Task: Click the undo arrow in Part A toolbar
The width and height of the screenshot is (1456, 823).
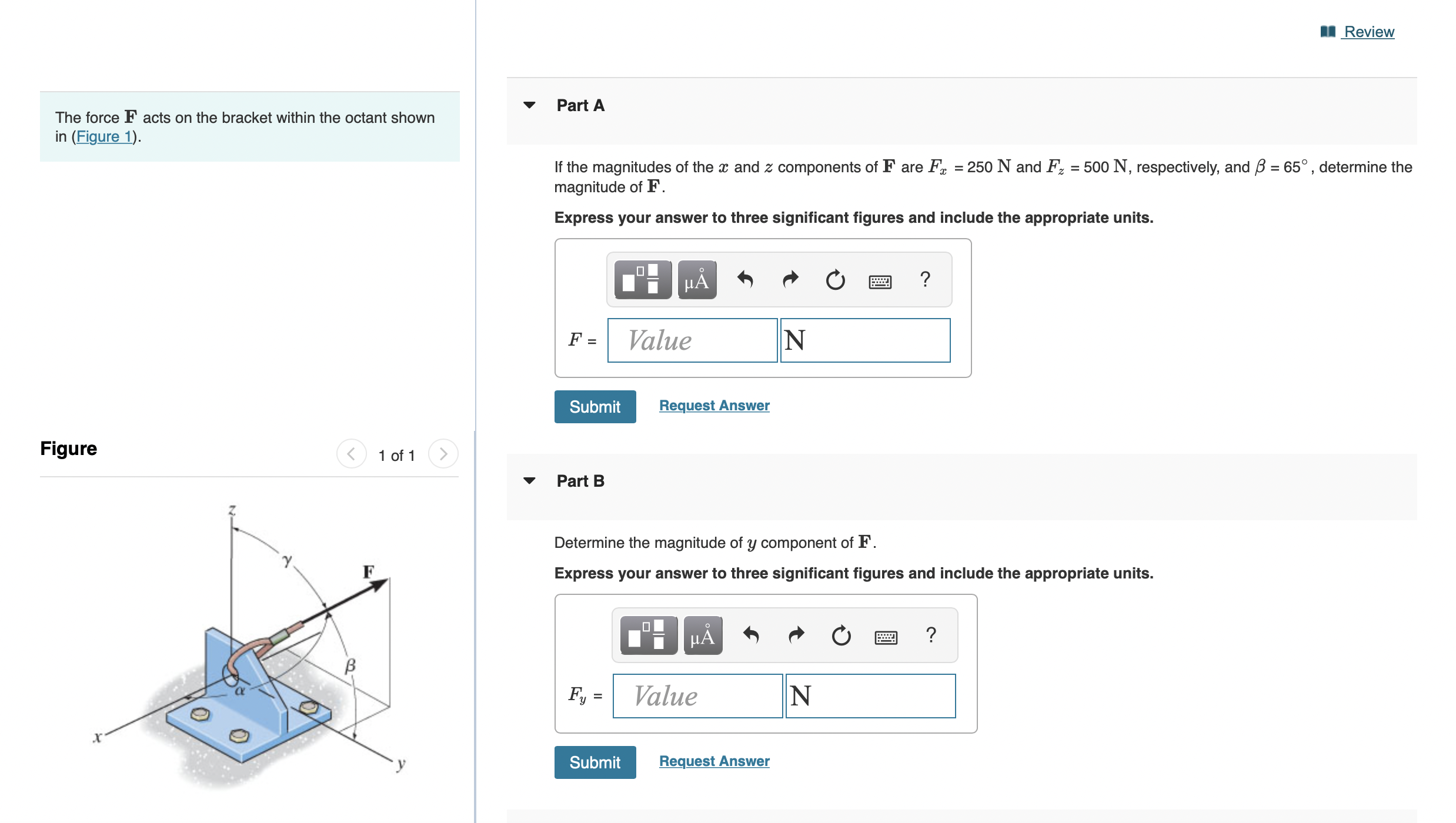Action: 747,280
